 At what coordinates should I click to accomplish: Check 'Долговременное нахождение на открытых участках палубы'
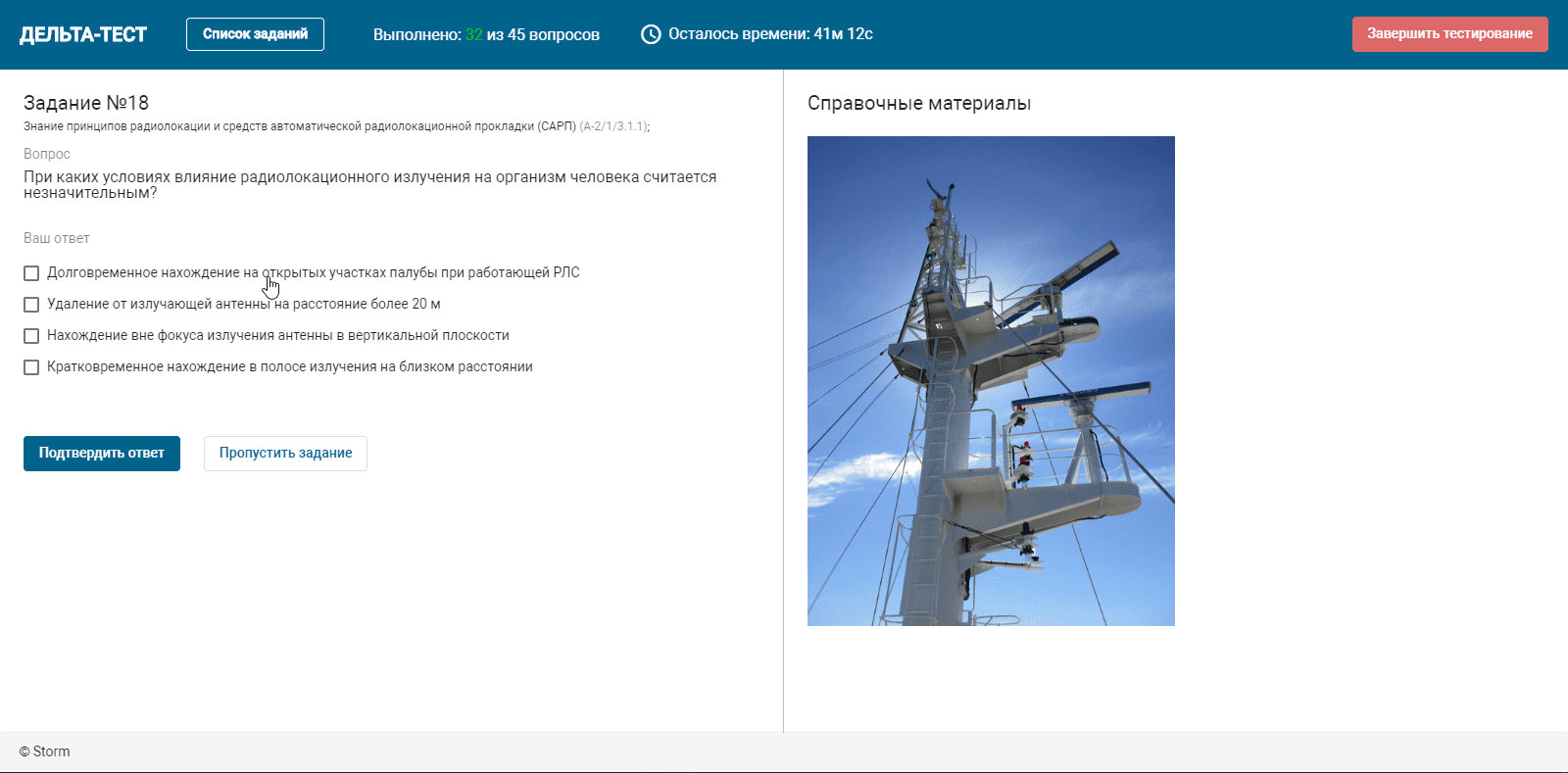[31, 273]
